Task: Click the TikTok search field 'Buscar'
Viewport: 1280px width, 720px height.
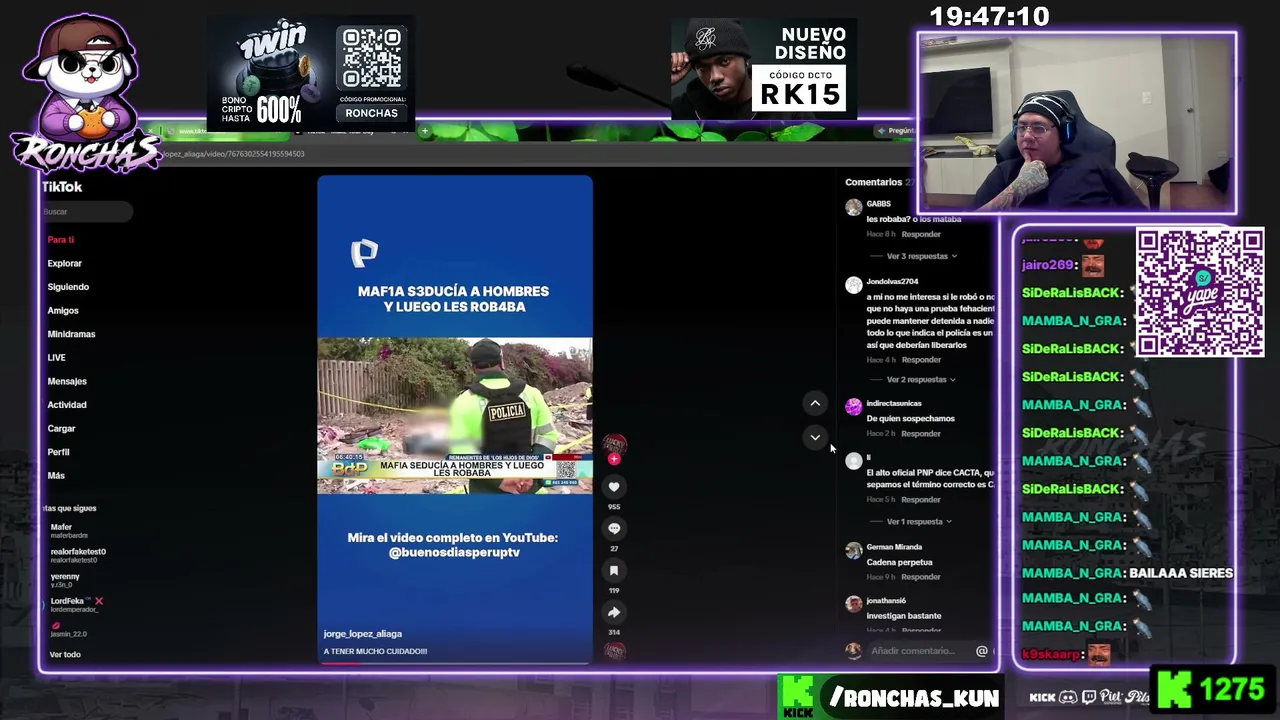Action: click(x=87, y=212)
